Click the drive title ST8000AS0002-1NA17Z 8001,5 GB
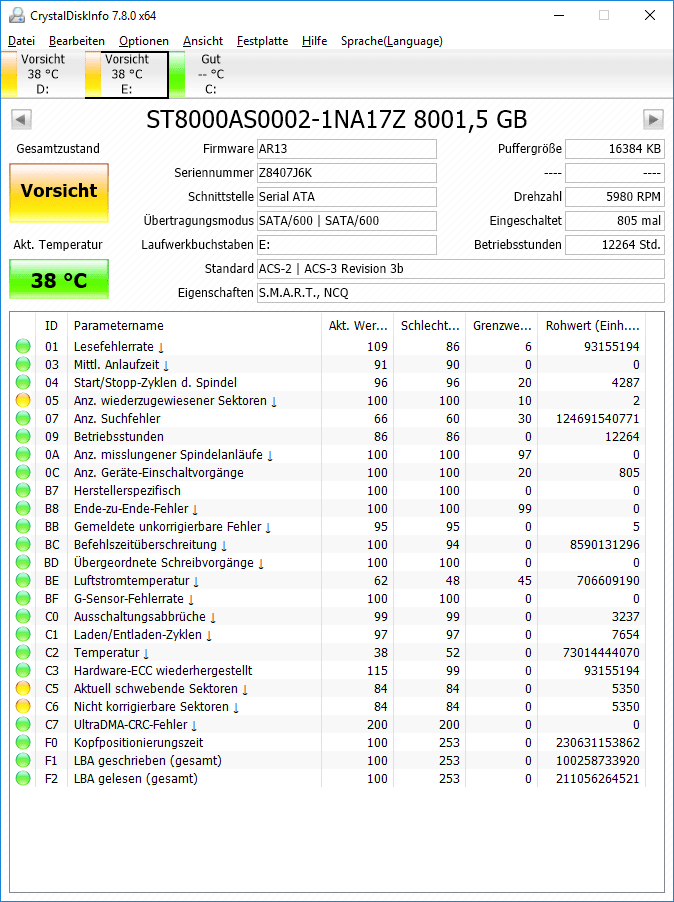The width and height of the screenshot is (674, 902). (336, 120)
